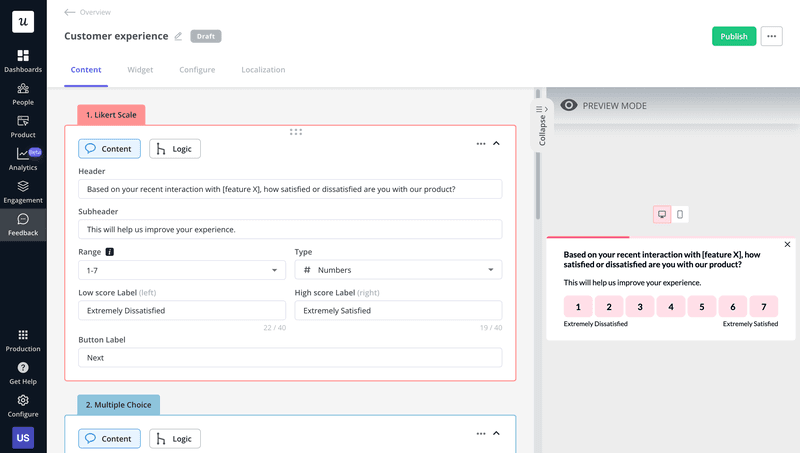Open the Product sidebar icon
The image size is (800, 453).
(x=23, y=121)
